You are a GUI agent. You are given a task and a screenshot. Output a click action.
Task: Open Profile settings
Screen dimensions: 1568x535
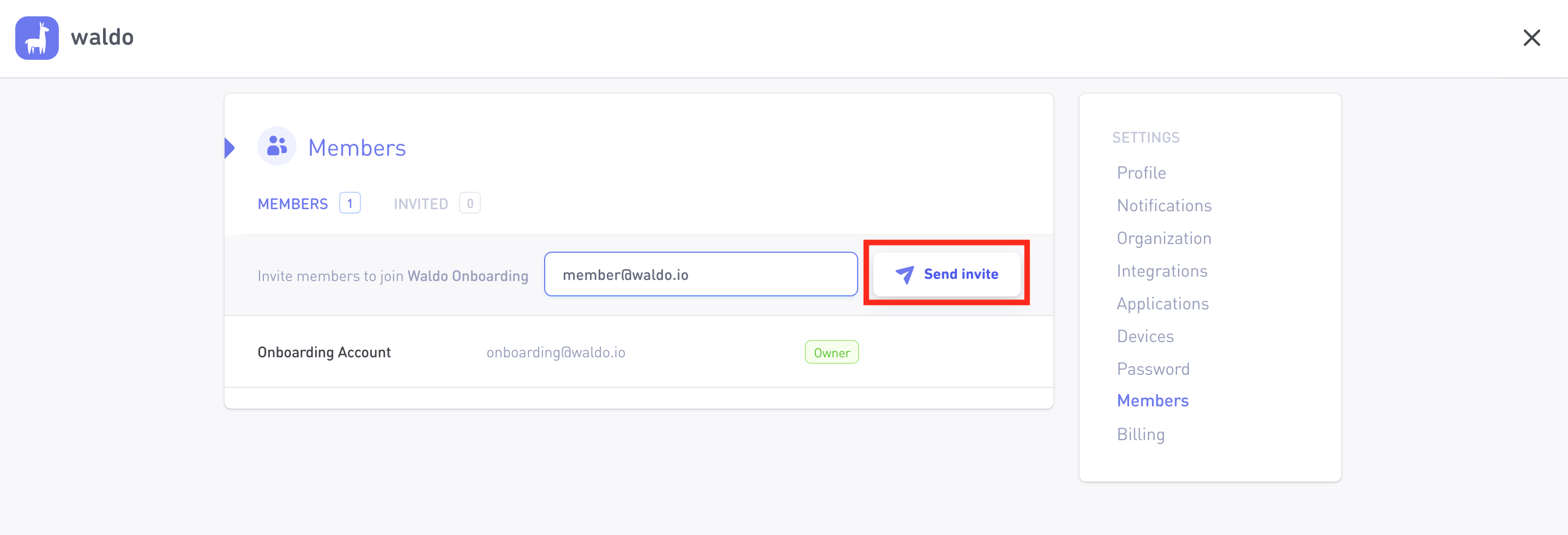pos(1141,173)
